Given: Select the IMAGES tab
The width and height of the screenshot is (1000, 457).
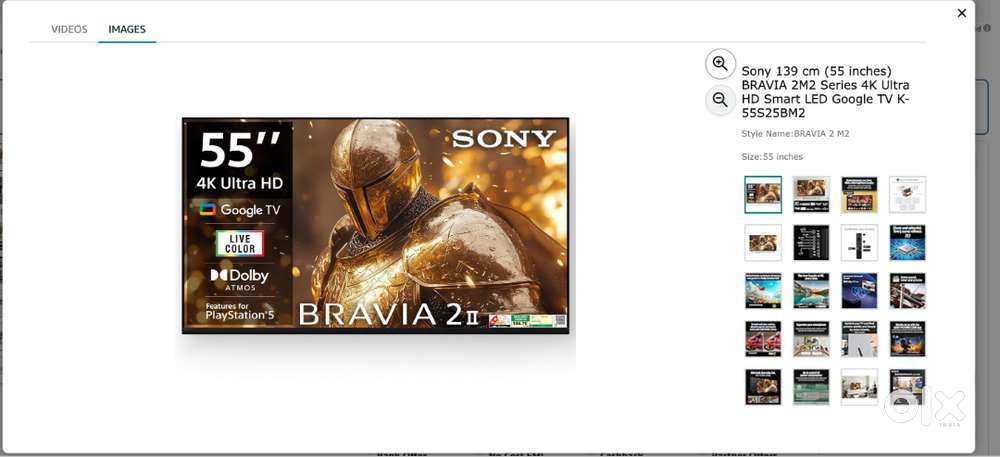Looking at the screenshot, I should pos(127,29).
